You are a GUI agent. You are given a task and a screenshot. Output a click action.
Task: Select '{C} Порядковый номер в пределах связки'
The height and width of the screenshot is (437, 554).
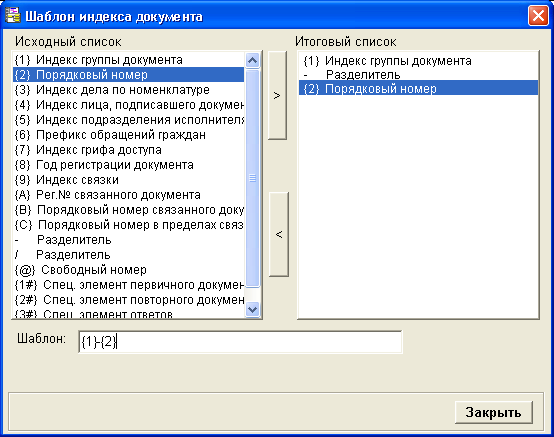pyautogui.click(x=129, y=225)
